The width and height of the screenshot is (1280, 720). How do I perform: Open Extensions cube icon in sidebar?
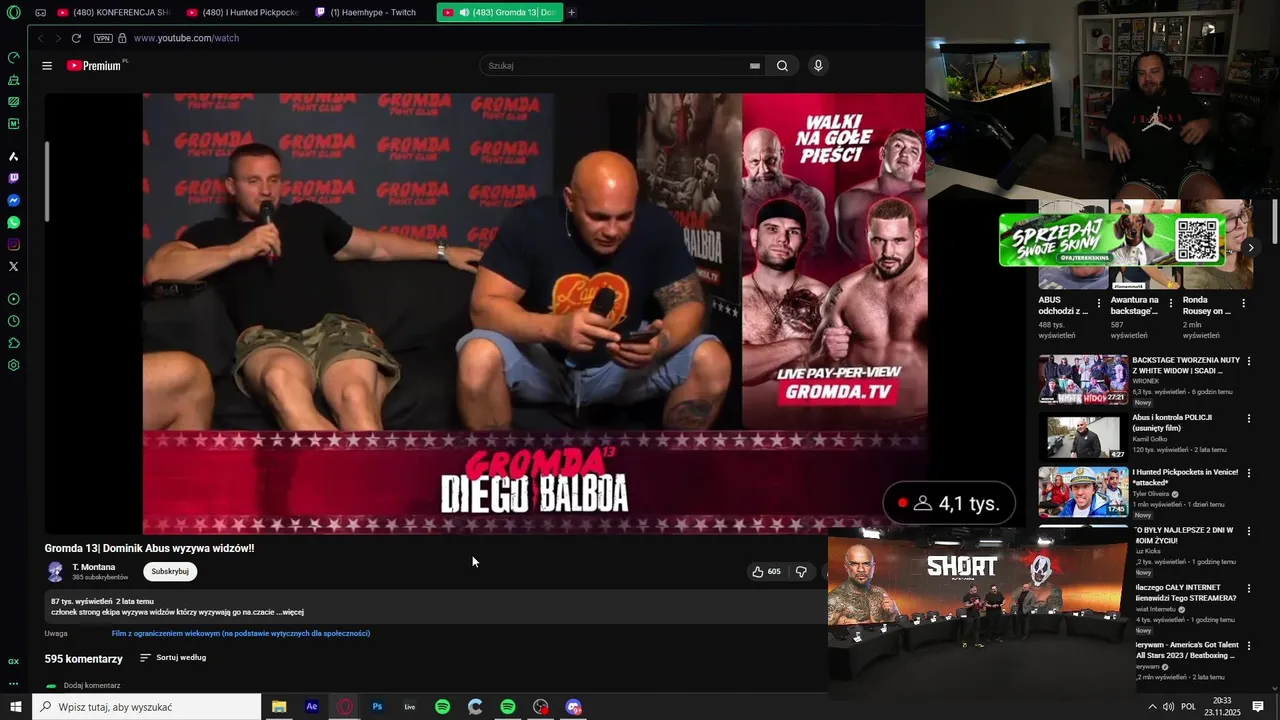coord(13,343)
